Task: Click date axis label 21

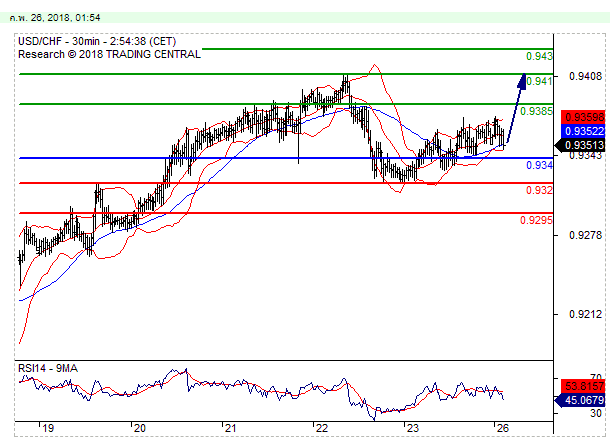Action: (x=231, y=428)
